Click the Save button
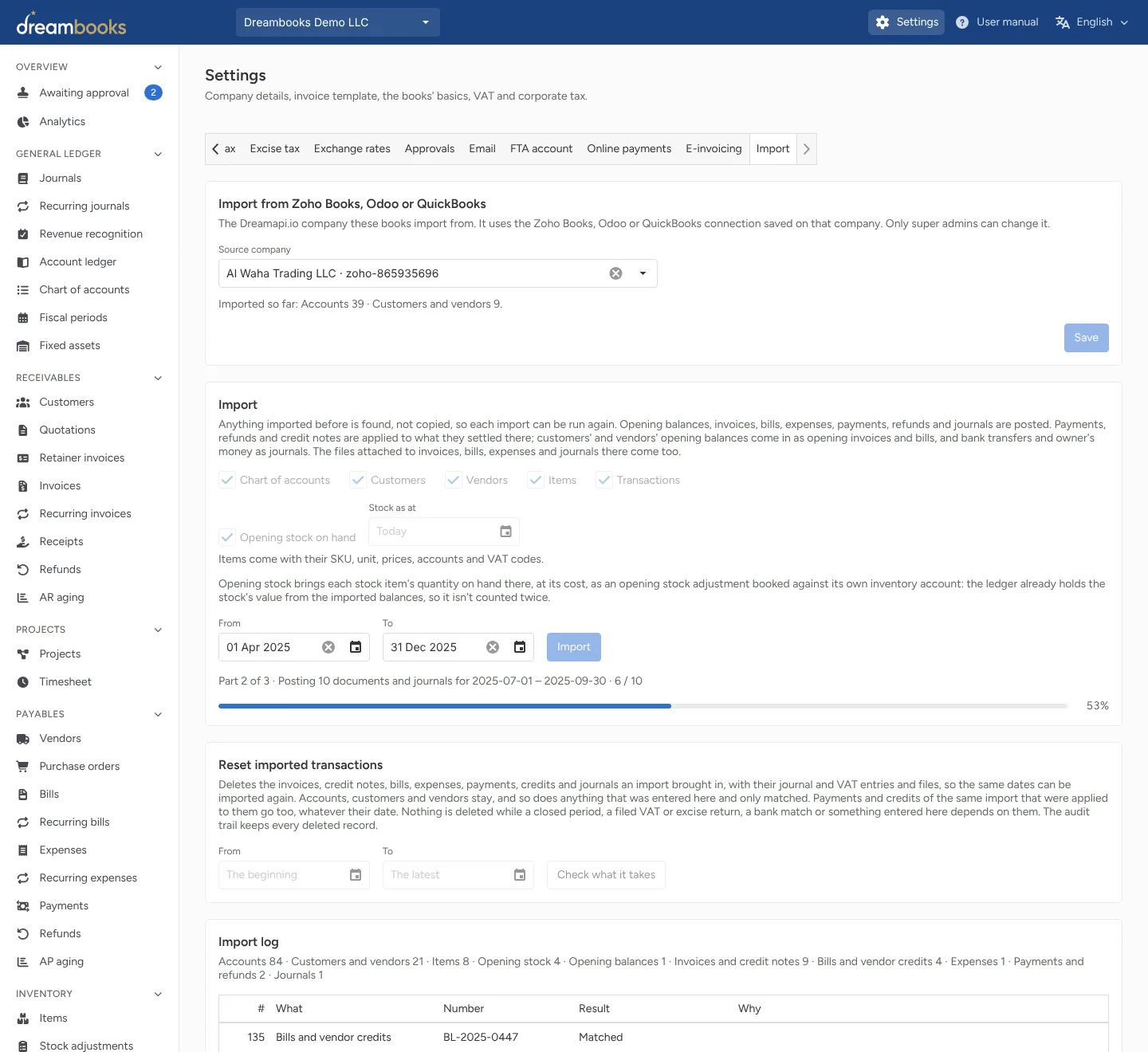Screen dimensions: 1148x1052 click(1086, 338)
